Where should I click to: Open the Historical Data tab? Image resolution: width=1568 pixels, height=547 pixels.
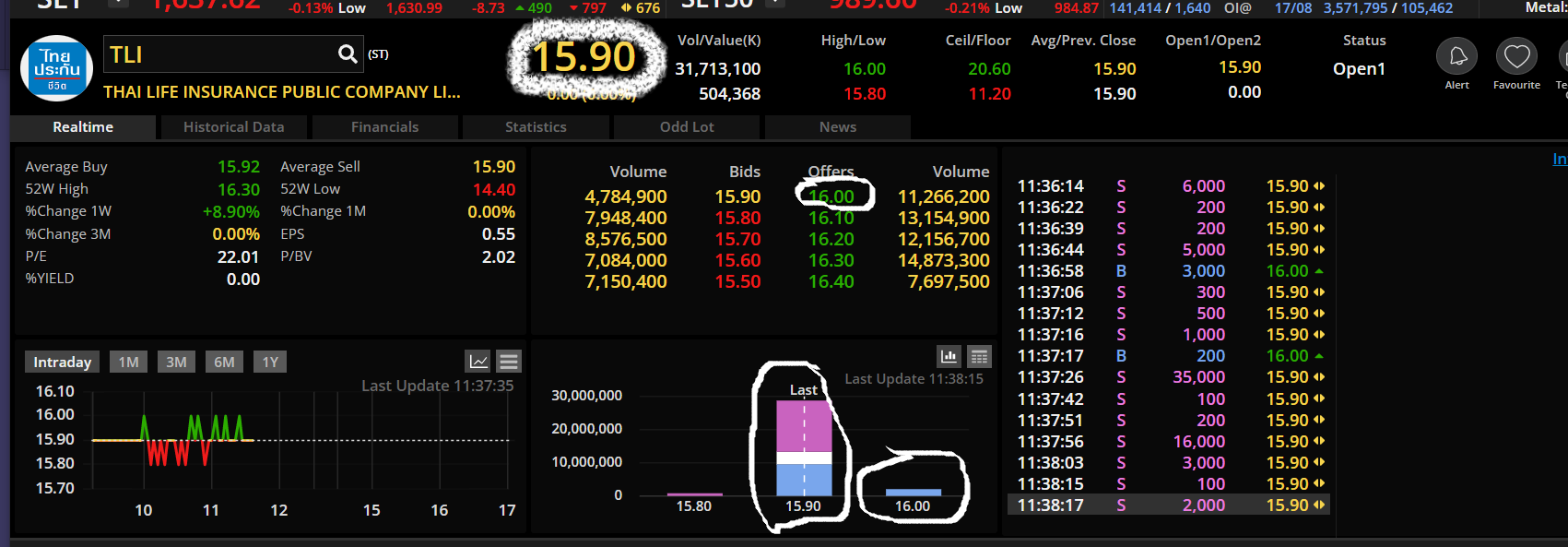233,127
